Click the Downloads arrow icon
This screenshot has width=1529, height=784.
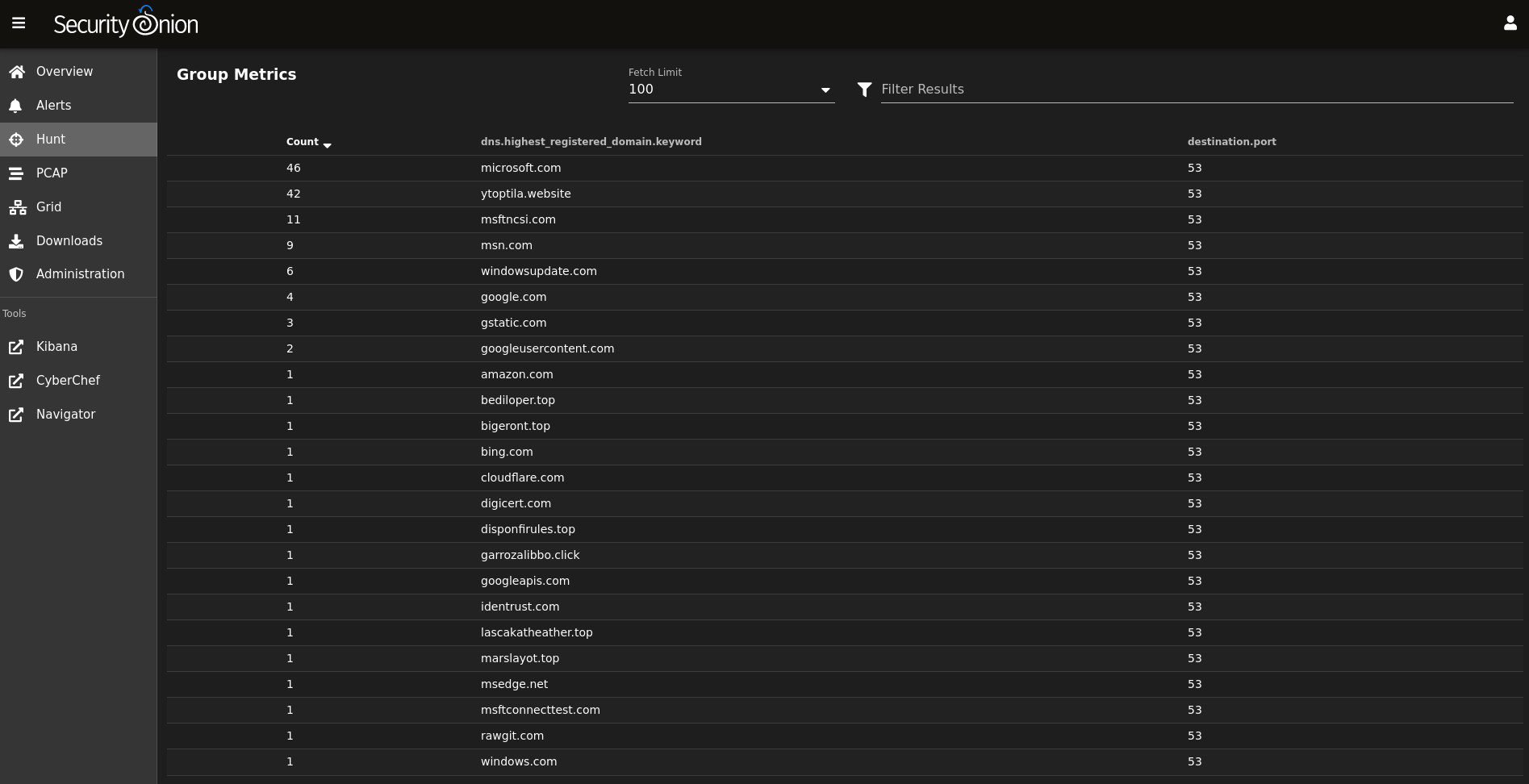[16, 241]
